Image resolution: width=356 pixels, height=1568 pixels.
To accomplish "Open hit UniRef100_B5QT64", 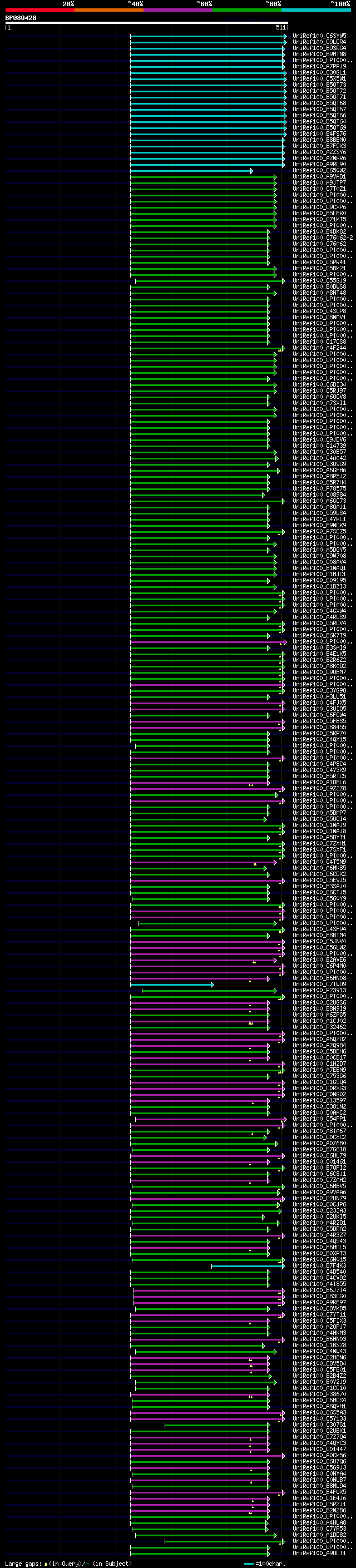I will 319,121.
